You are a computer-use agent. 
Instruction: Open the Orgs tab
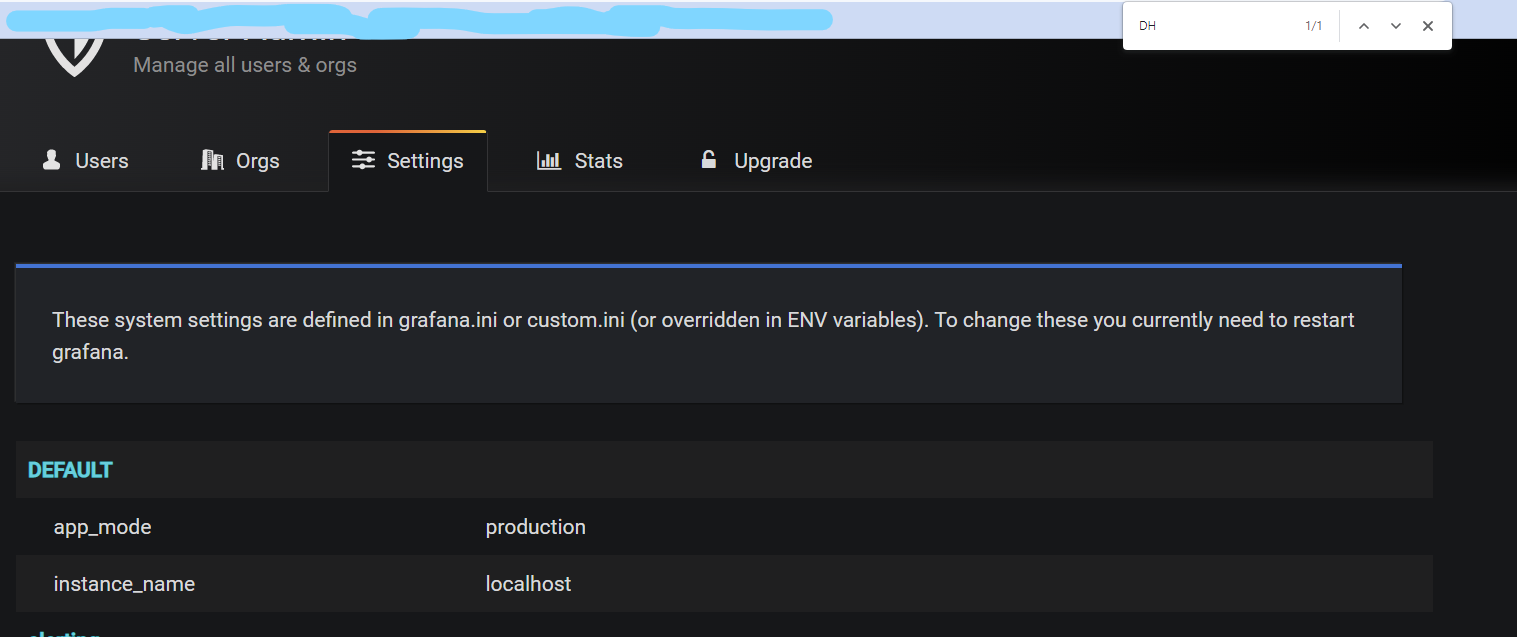pyautogui.click(x=240, y=161)
